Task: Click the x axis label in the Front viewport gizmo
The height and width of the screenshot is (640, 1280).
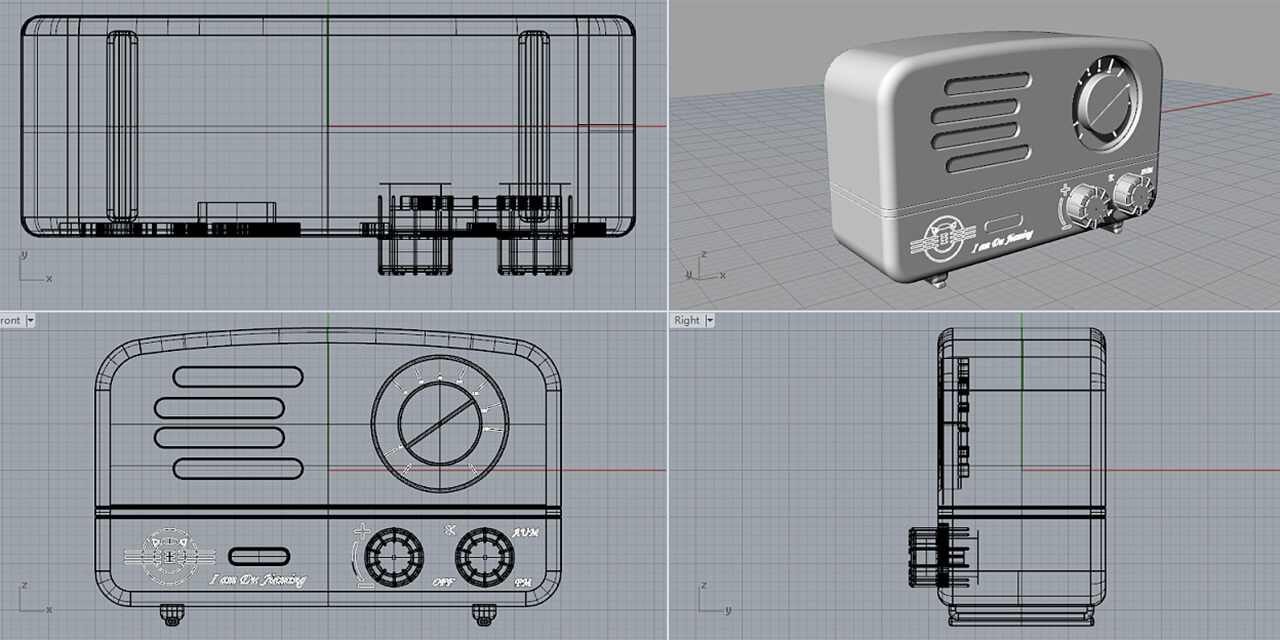Action: pos(49,611)
